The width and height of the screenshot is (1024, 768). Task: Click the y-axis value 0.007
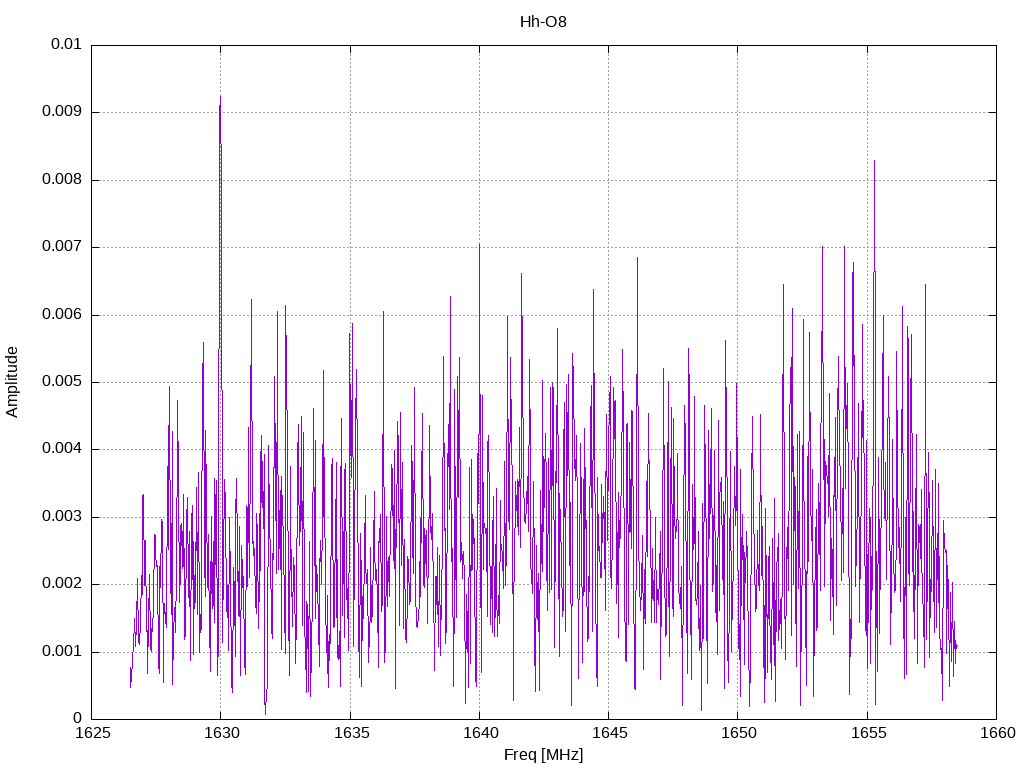click(x=62, y=247)
